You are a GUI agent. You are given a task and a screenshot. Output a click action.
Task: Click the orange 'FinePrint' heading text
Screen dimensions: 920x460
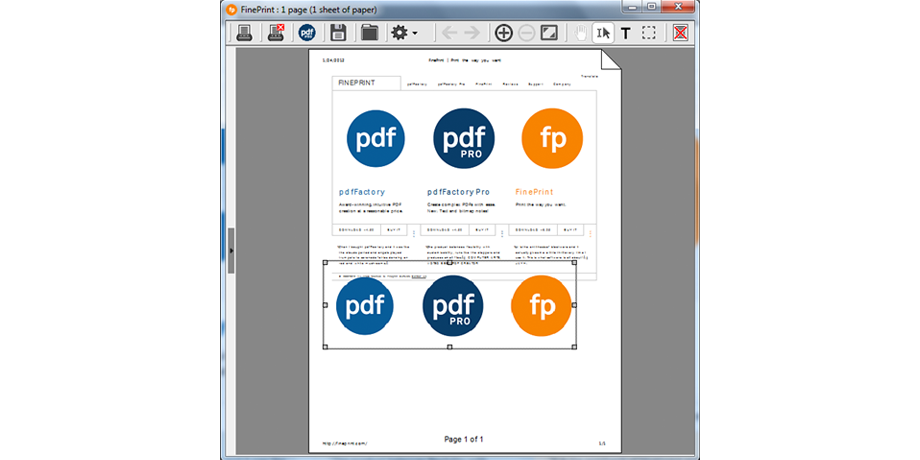pos(534,192)
